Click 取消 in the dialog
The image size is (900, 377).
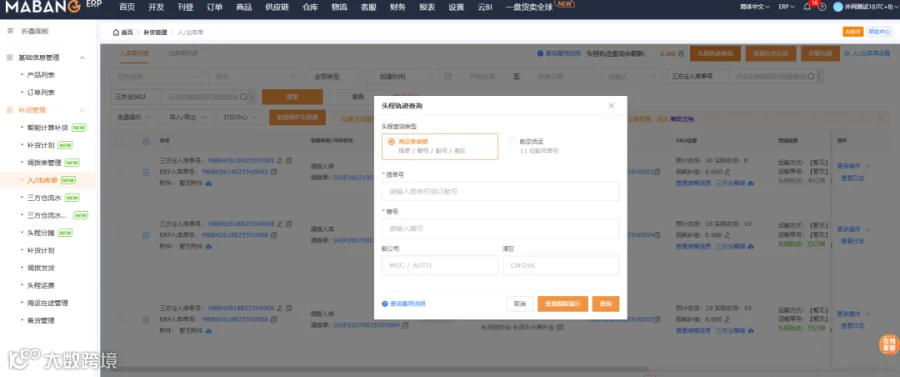(520, 304)
